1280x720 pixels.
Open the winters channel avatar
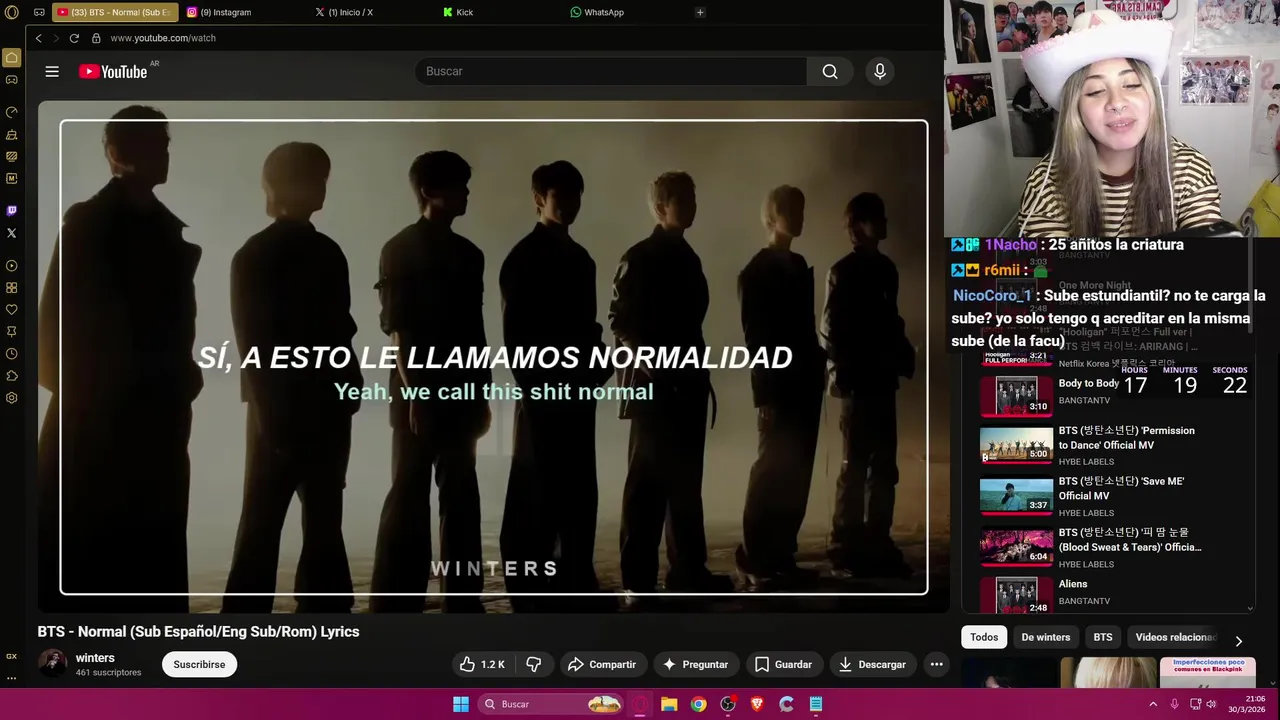click(52, 664)
